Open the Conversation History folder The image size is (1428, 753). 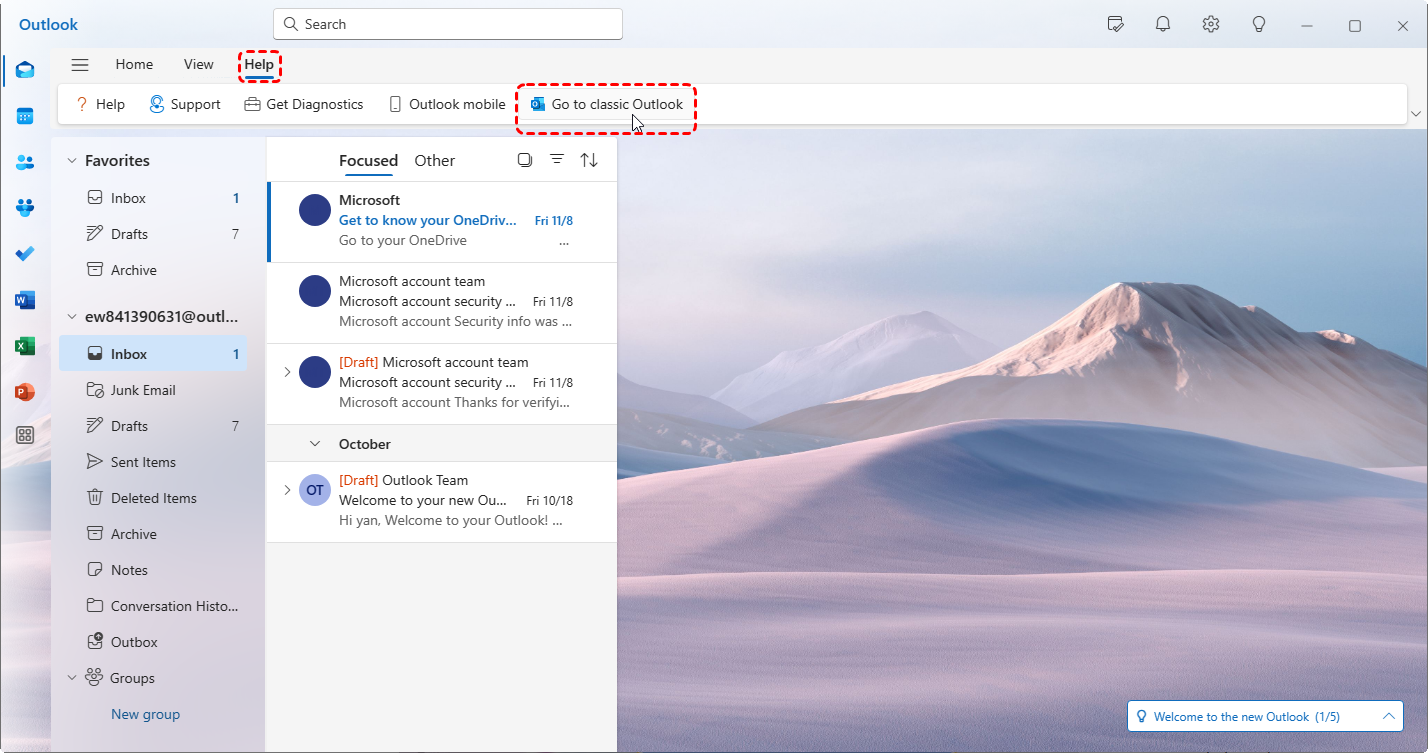tap(153, 606)
